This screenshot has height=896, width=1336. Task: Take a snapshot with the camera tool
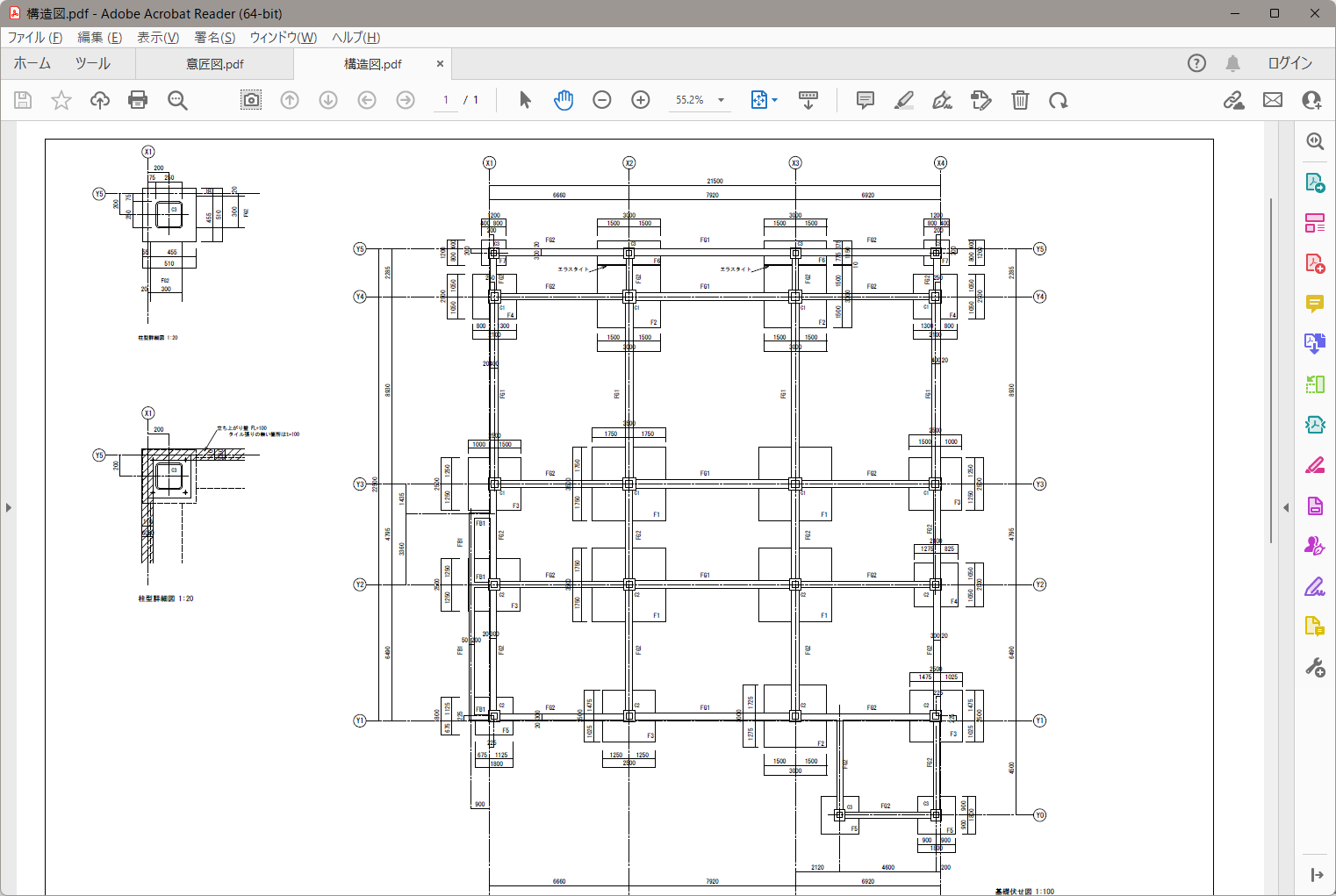coord(250,100)
